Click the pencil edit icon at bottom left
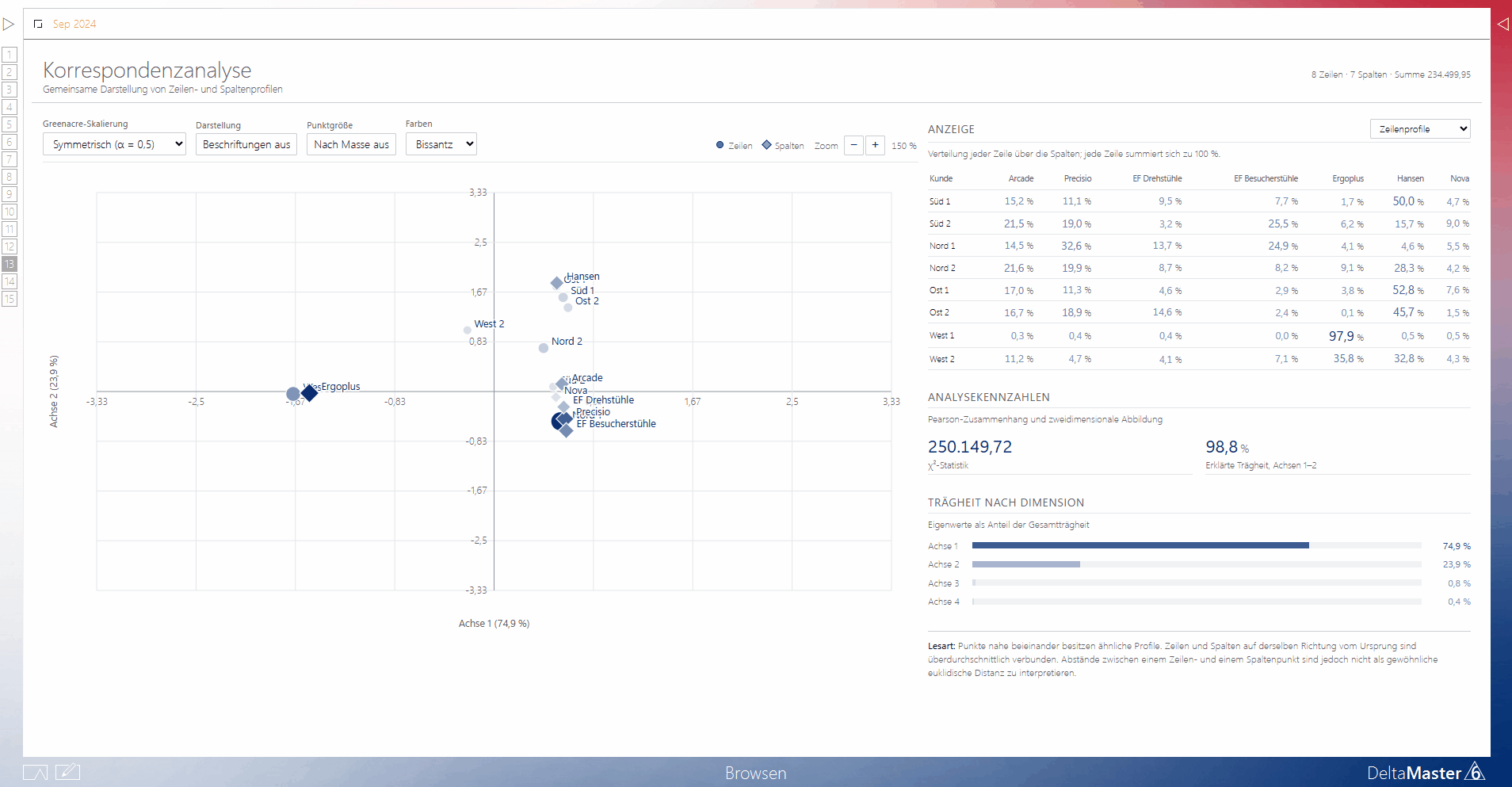This screenshot has height=787, width=1512. point(67,771)
